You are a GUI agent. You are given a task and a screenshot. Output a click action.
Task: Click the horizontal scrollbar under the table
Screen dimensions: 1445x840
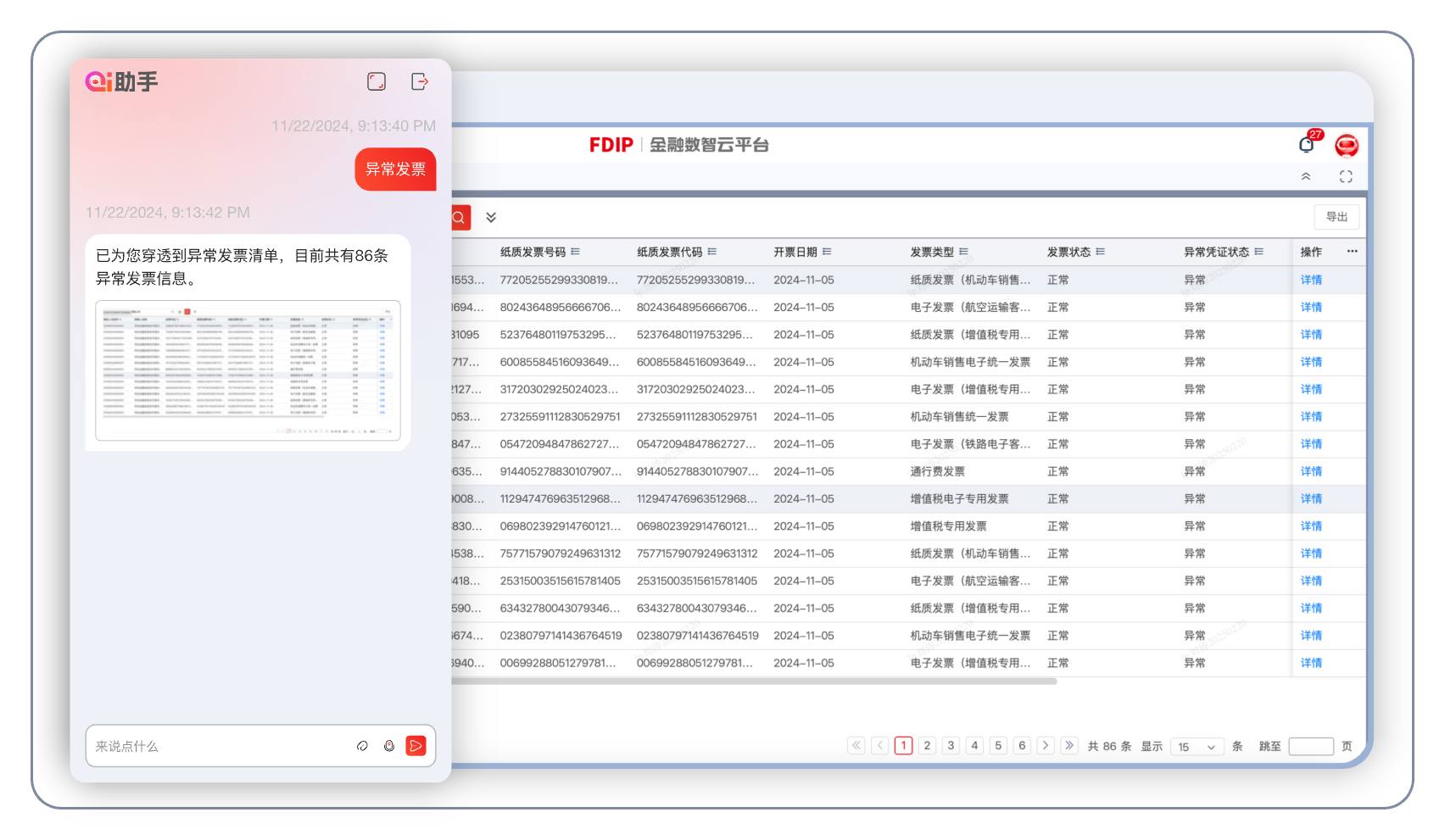[x=754, y=681]
